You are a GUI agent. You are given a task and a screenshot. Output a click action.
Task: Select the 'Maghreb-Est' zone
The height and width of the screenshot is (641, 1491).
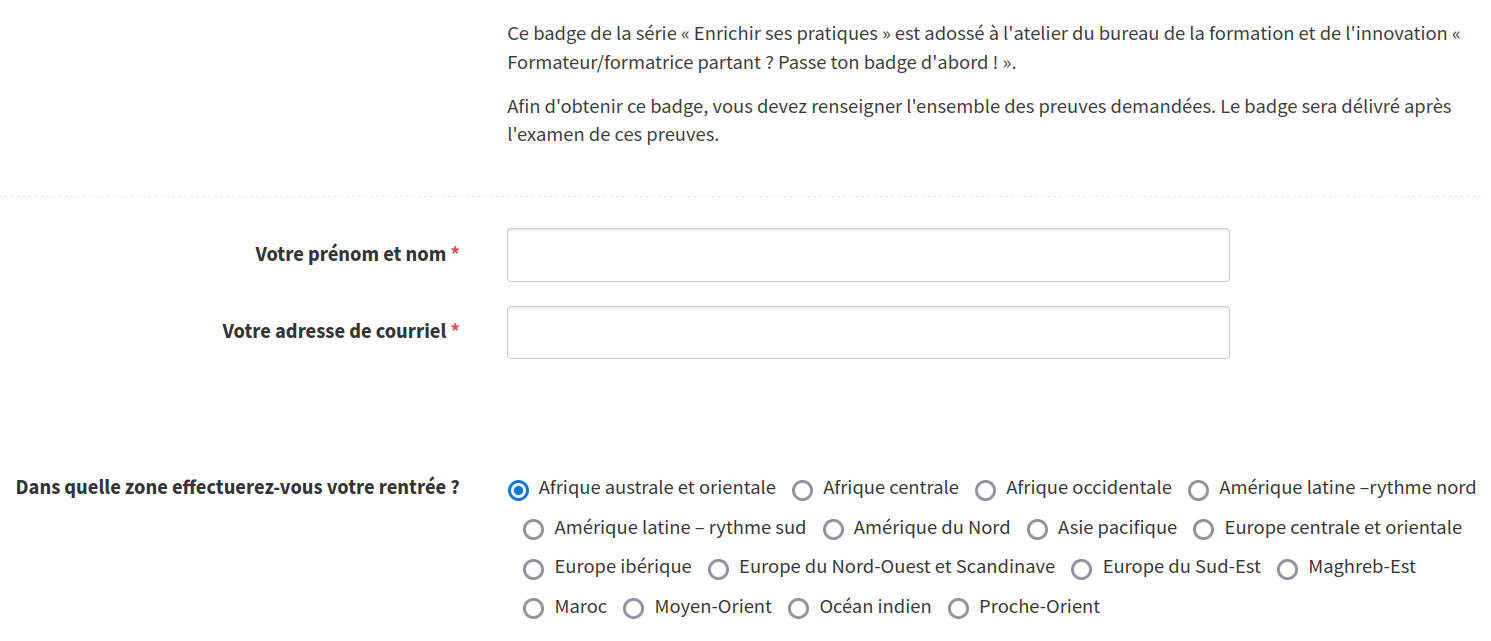point(1288,569)
